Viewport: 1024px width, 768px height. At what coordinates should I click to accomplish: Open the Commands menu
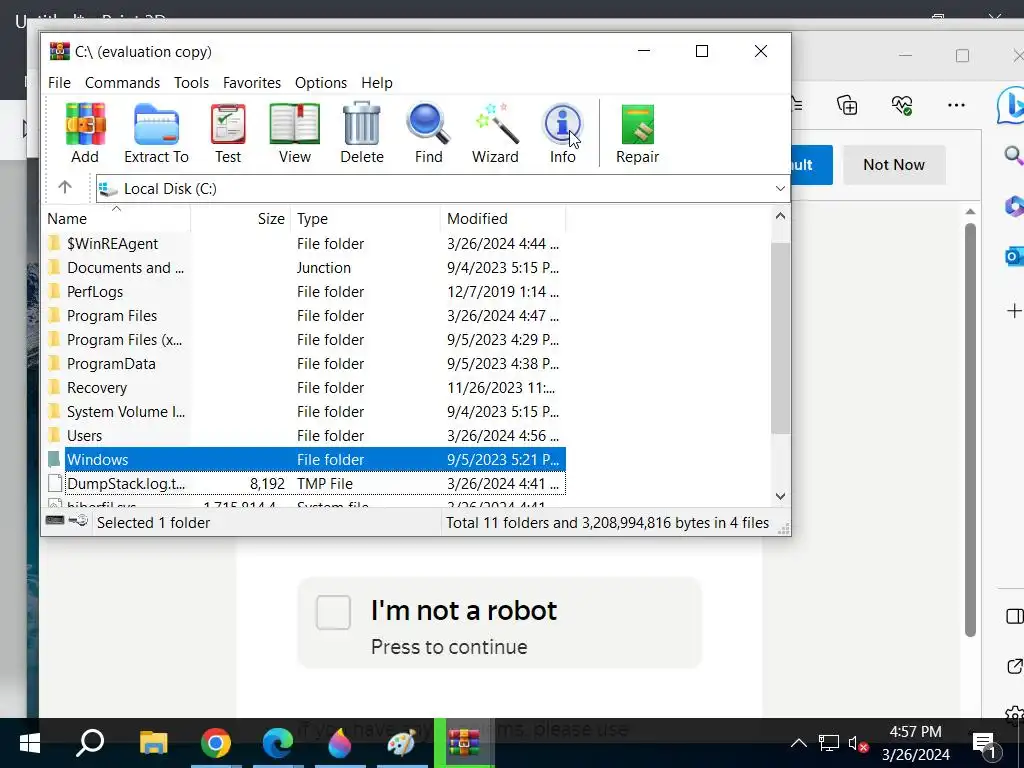click(122, 83)
